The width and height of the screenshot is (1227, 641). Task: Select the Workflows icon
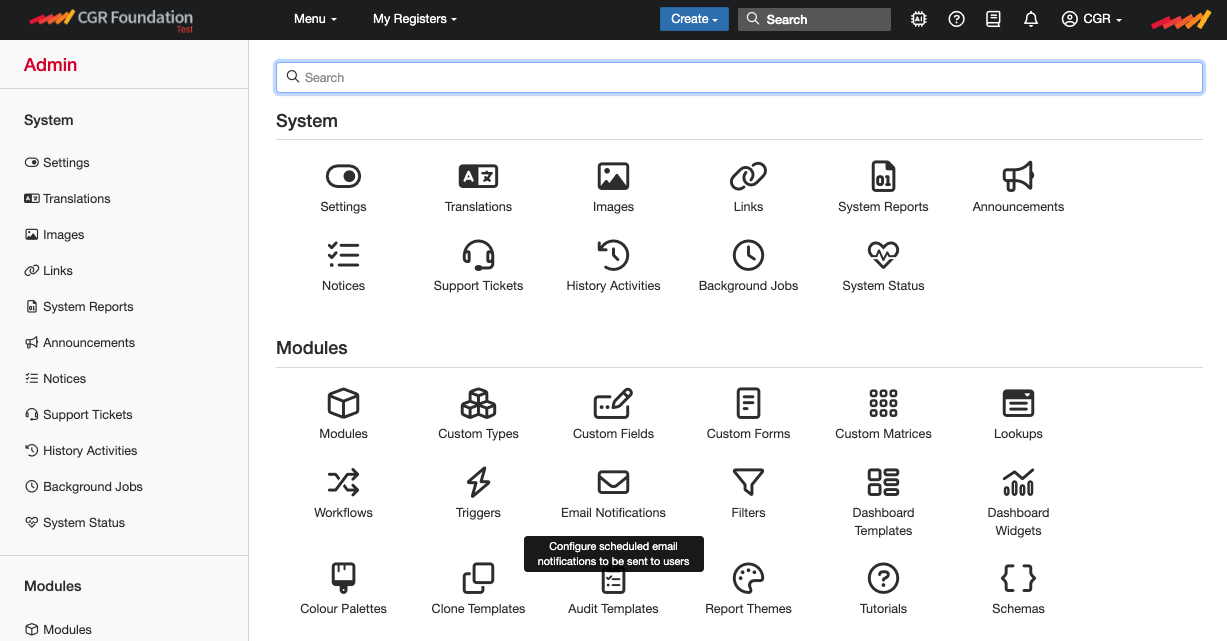click(343, 483)
